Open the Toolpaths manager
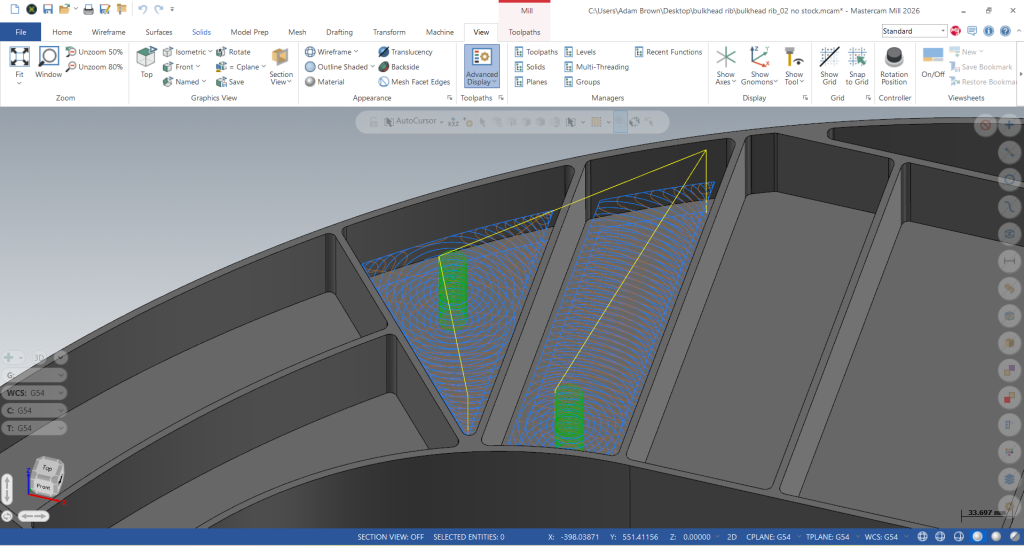1024x546 pixels. 536,52
